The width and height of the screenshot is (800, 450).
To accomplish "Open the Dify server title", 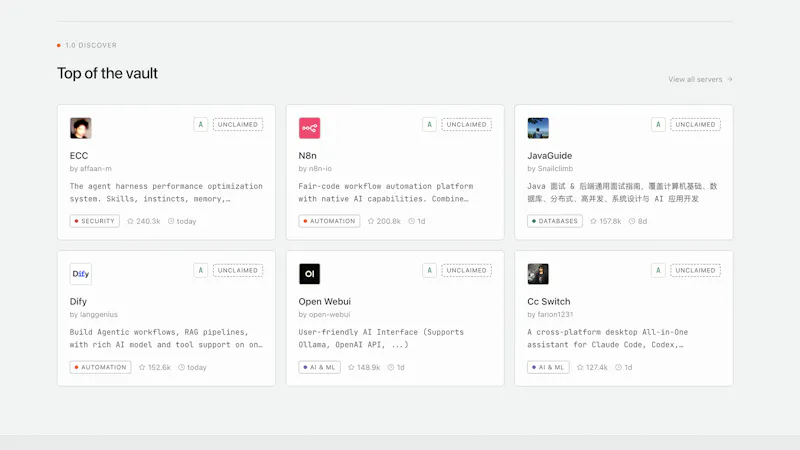I will 79,302.
